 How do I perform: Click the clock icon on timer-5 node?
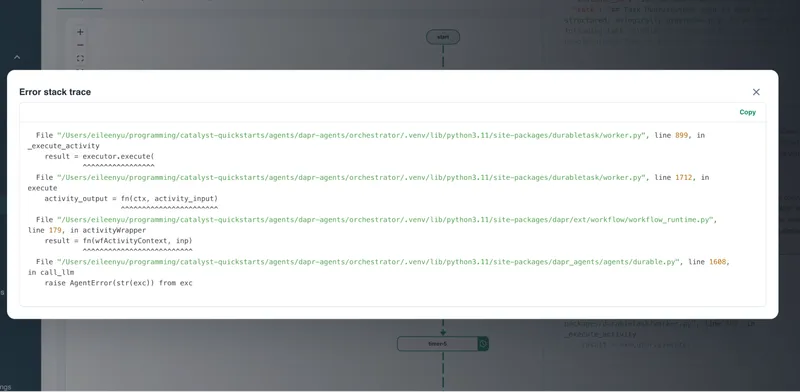[483, 344]
